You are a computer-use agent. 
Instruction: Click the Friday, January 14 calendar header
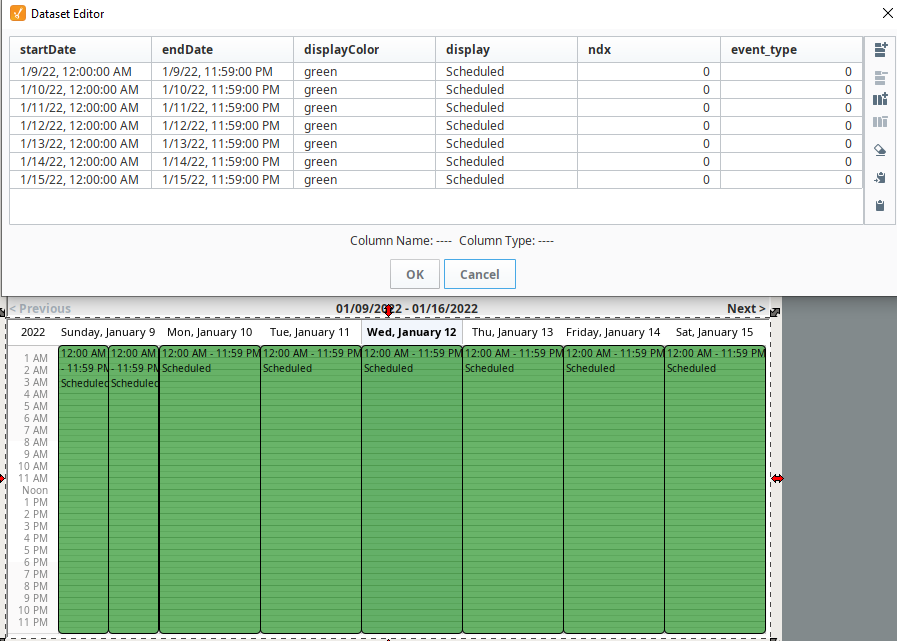(613, 332)
